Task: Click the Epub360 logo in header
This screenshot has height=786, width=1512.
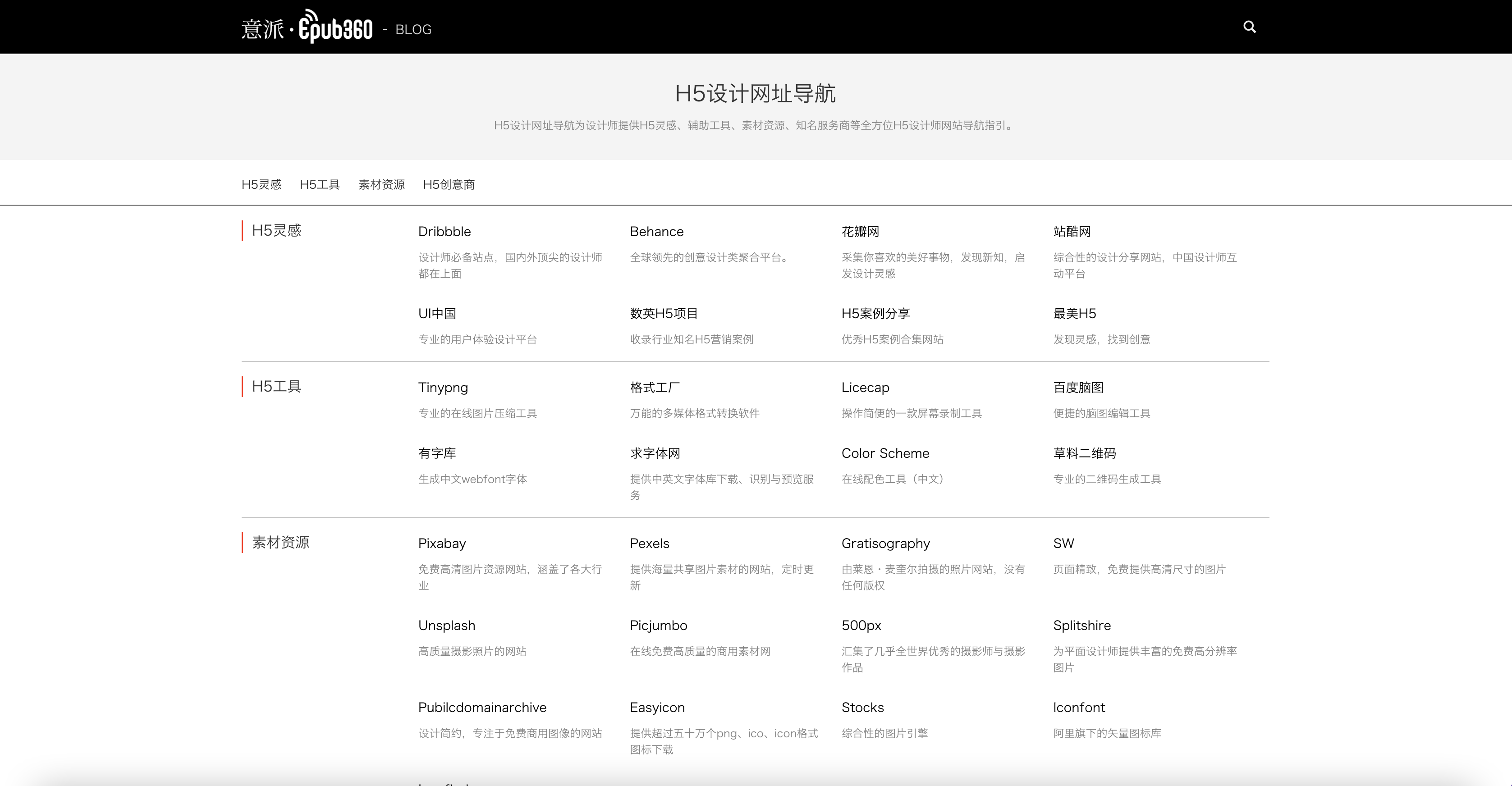Action: [307, 27]
